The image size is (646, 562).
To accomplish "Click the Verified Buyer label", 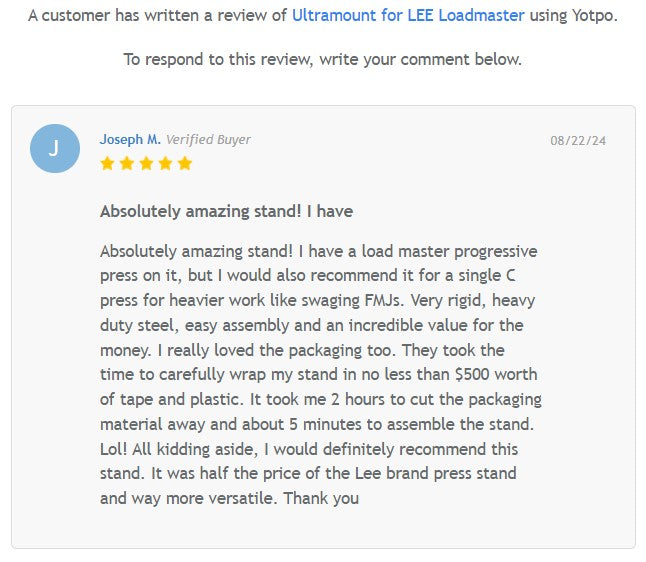I will click(208, 140).
